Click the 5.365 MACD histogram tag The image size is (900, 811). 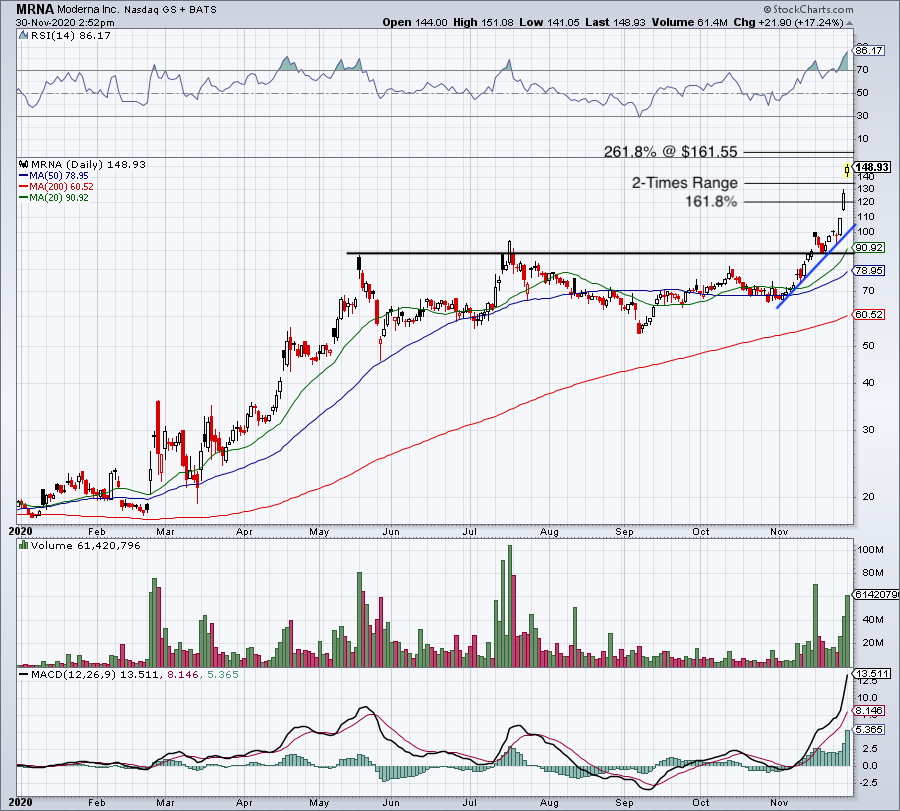point(869,729)
